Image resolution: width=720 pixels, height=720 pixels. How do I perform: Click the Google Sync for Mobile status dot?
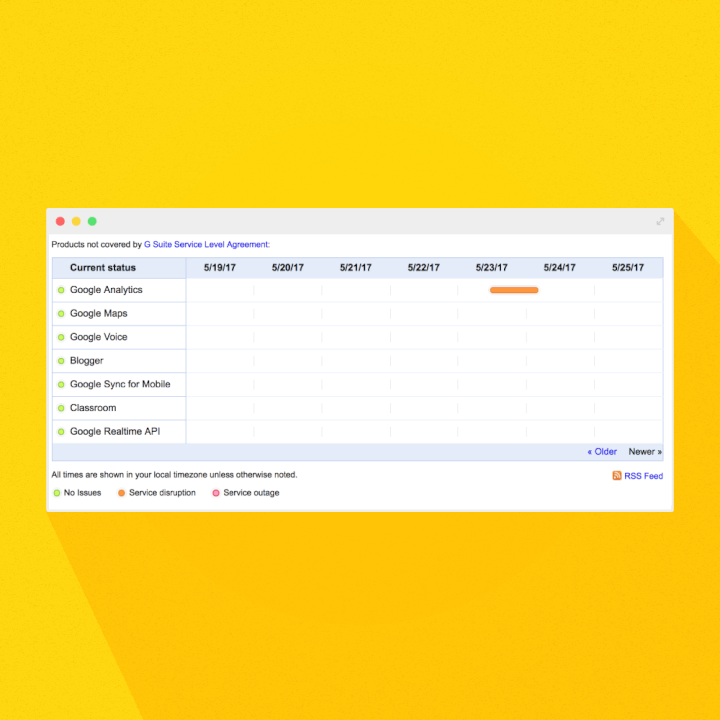coord(61,385)
